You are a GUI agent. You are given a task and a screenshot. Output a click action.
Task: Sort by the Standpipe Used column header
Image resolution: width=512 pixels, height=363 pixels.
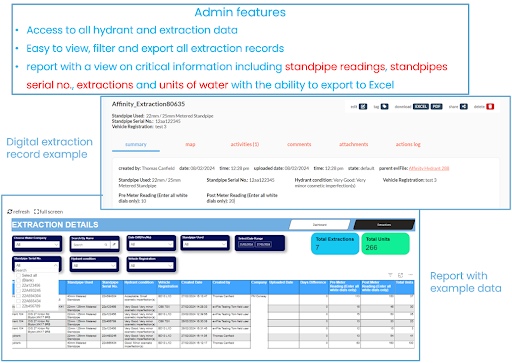[x=84, y=287]
